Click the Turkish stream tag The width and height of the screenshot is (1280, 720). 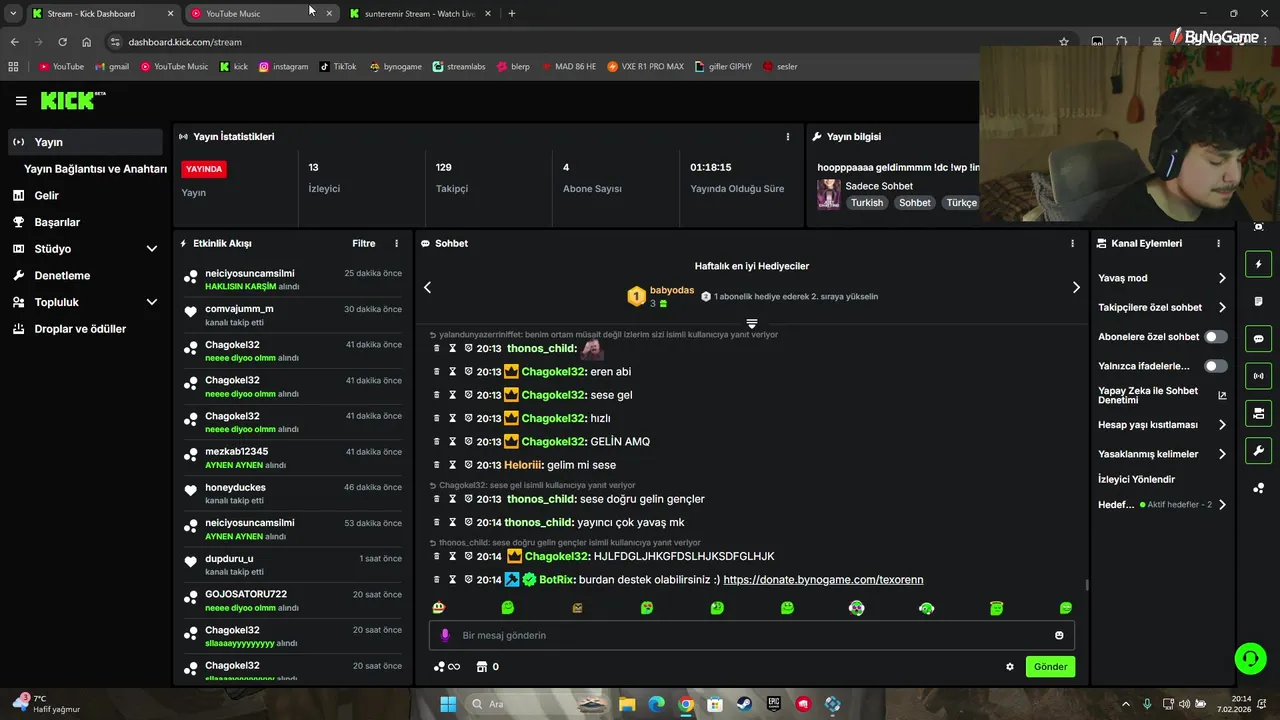tap(867, 203)
